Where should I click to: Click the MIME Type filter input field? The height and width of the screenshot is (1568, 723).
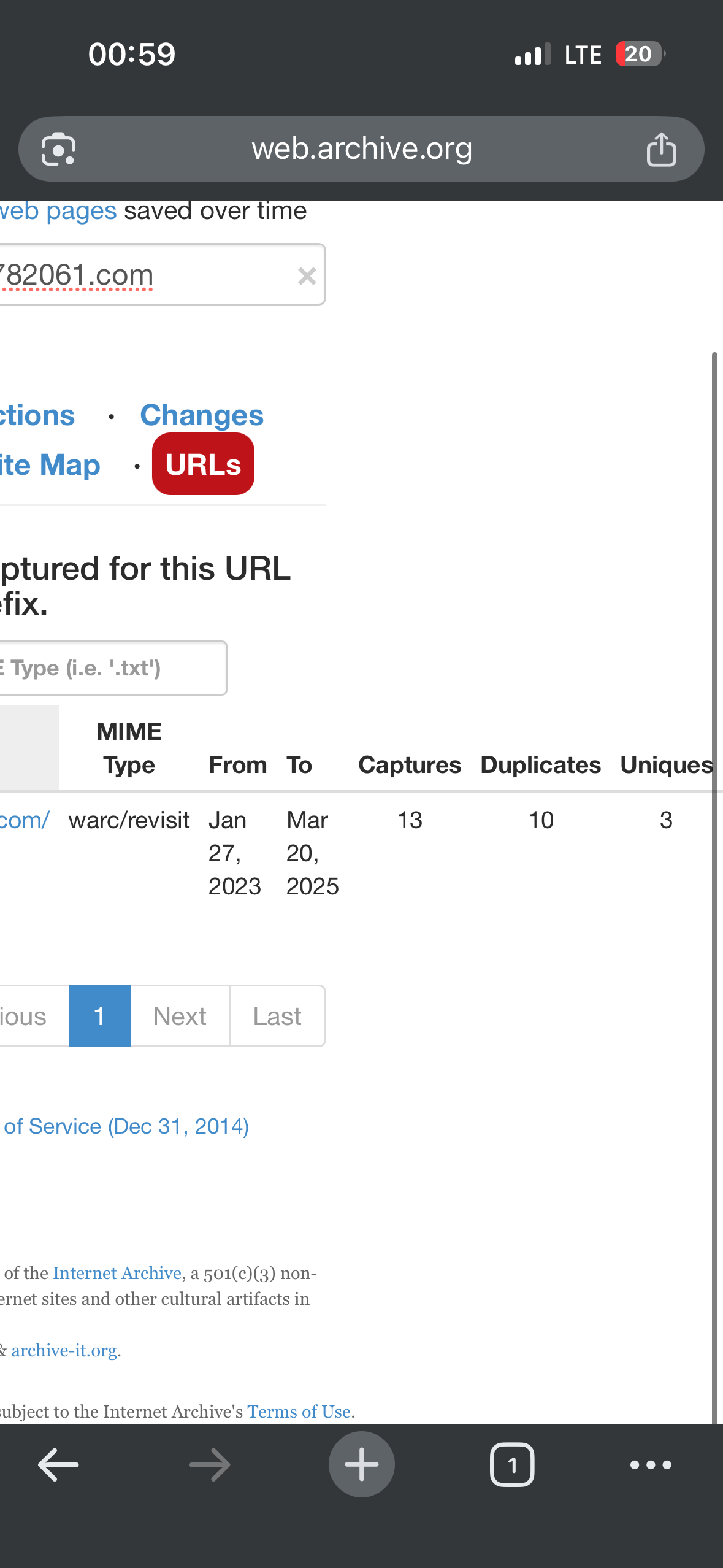tap(110, 668)
